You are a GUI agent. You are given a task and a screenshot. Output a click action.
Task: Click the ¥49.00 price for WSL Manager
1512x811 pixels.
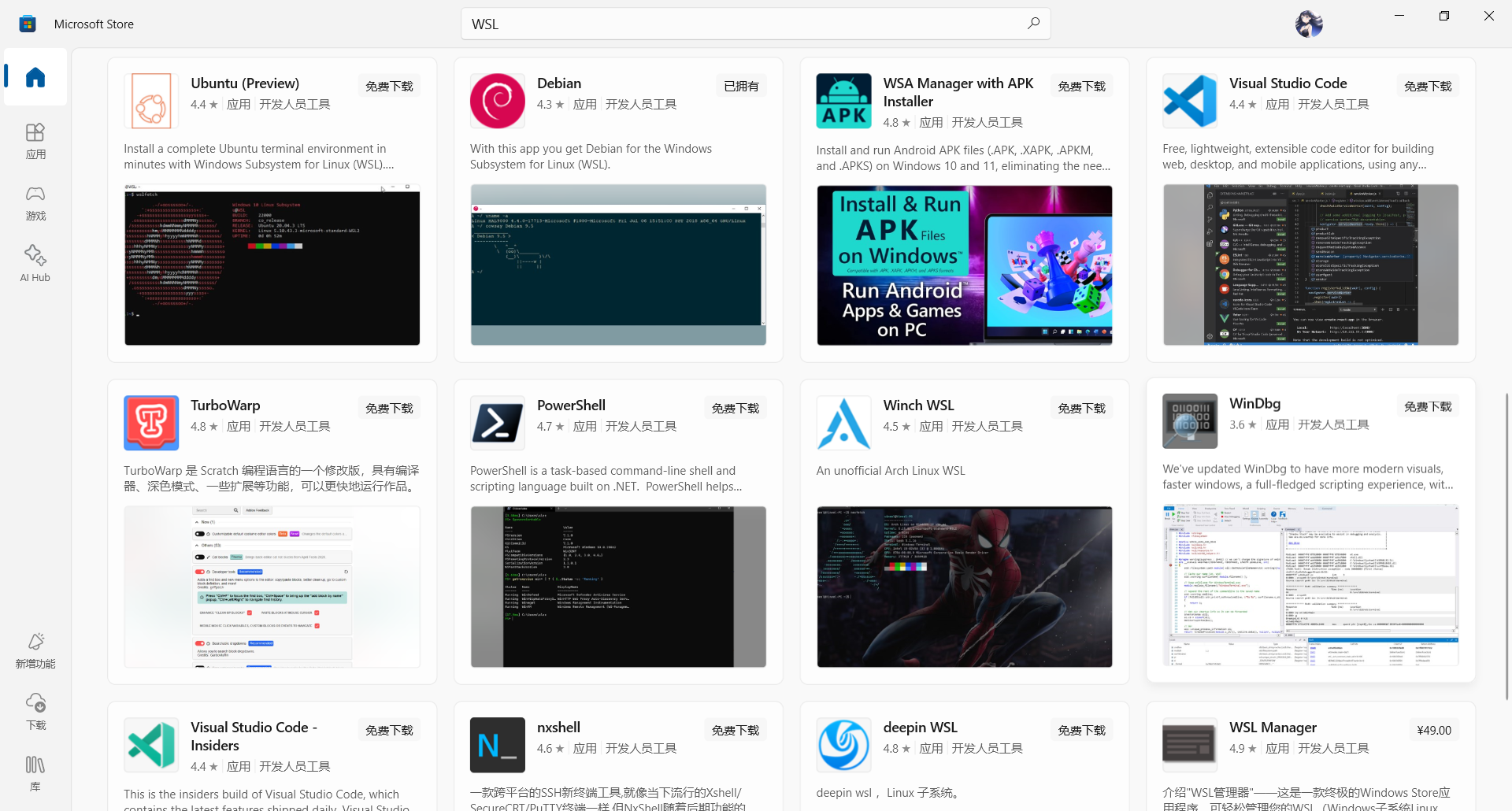[x=1434, y=730]
